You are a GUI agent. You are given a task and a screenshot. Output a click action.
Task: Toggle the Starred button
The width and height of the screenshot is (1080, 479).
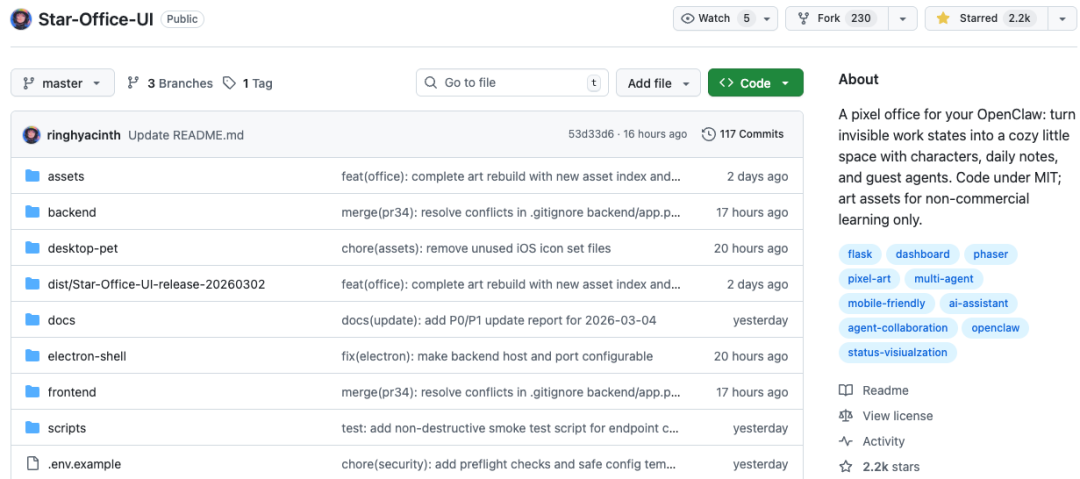pos(986,19)
